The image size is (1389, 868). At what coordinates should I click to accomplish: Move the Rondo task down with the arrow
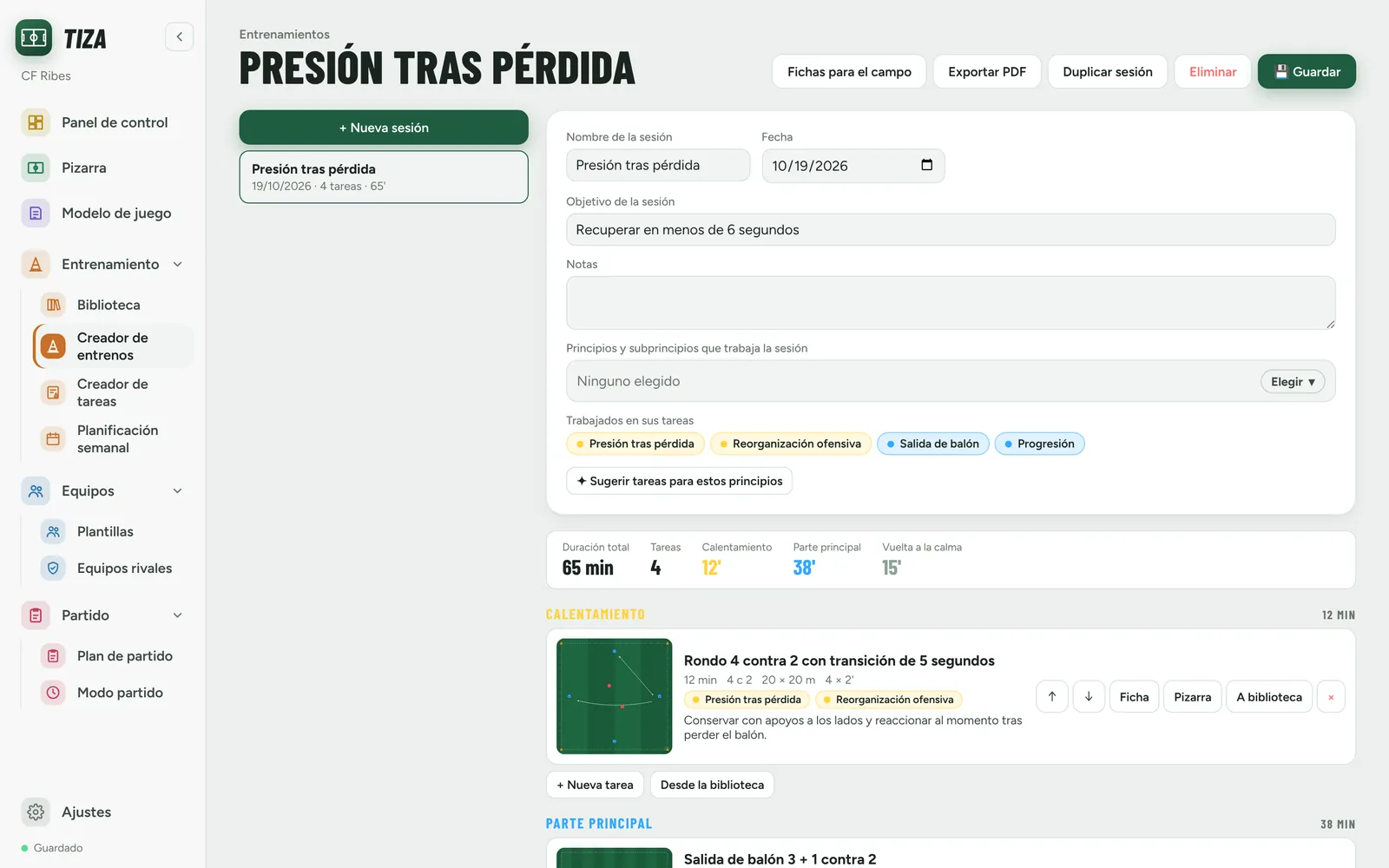(1089, 697)
